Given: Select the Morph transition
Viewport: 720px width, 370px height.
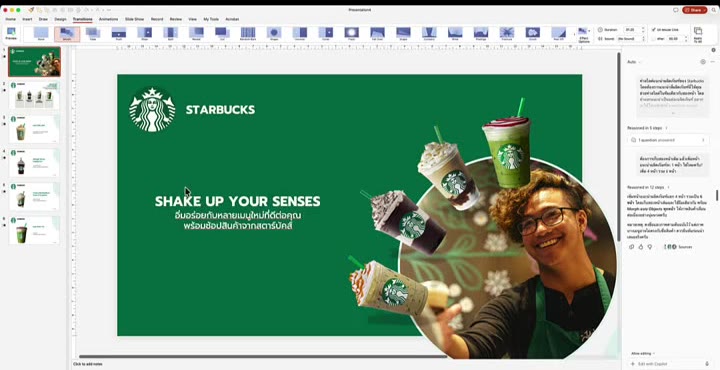Looking at the screenshot, I should tap(67, 34).
